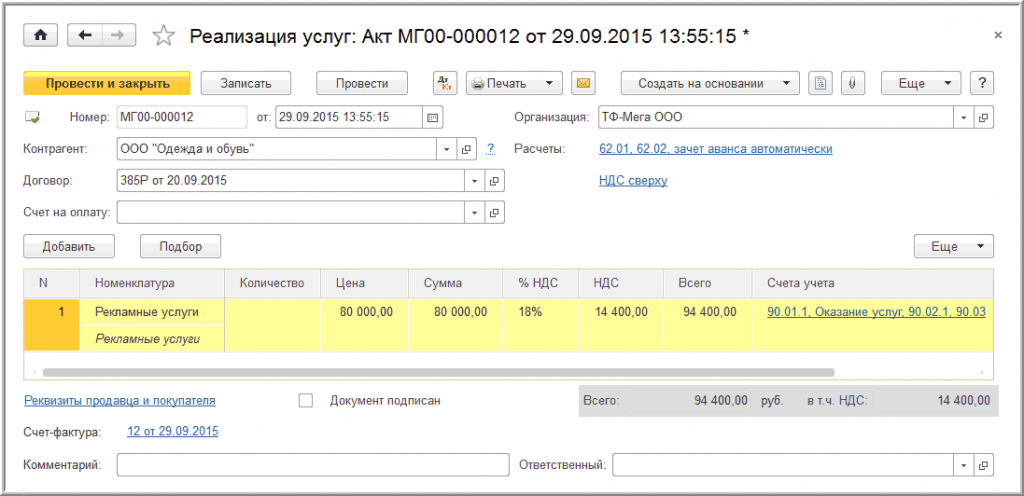Open the Еще menu above the table
Viewport: 1024px width, 496px height.
coord(953,246)
